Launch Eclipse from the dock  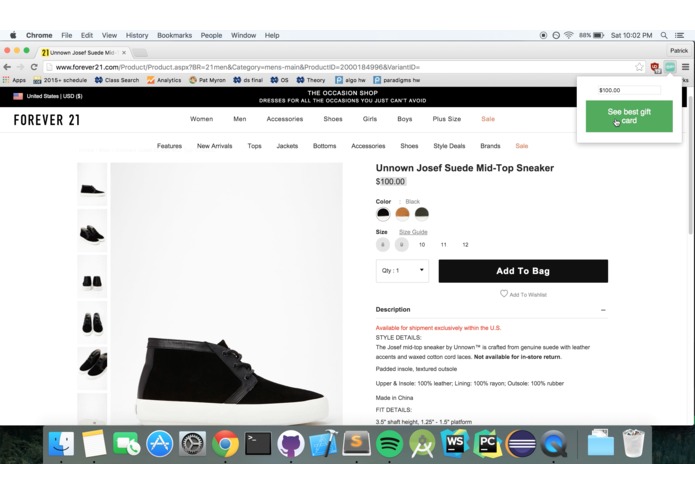click(521, 443)
